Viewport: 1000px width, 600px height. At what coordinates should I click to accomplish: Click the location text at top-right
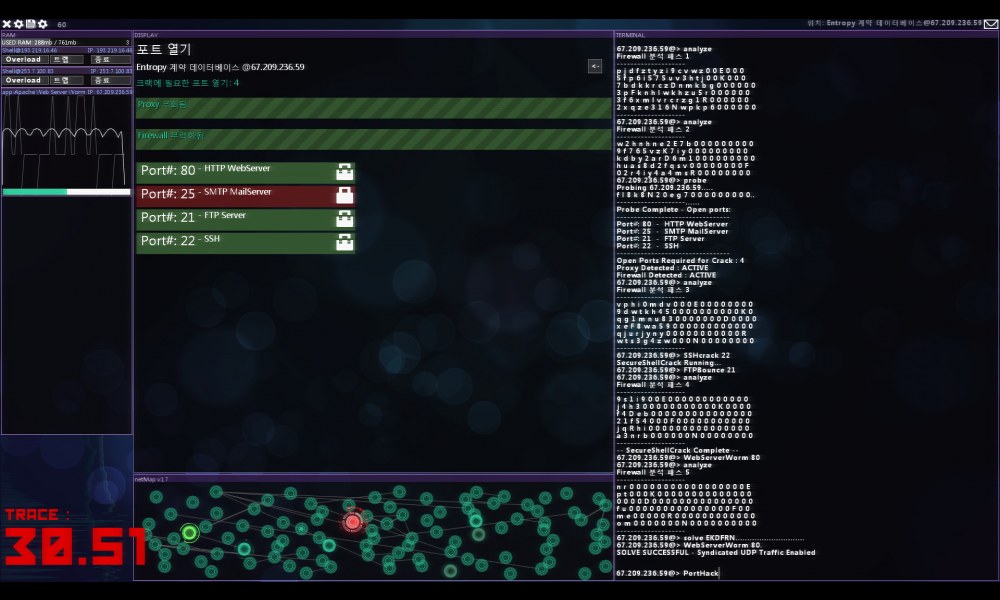[x=894, y=23]
